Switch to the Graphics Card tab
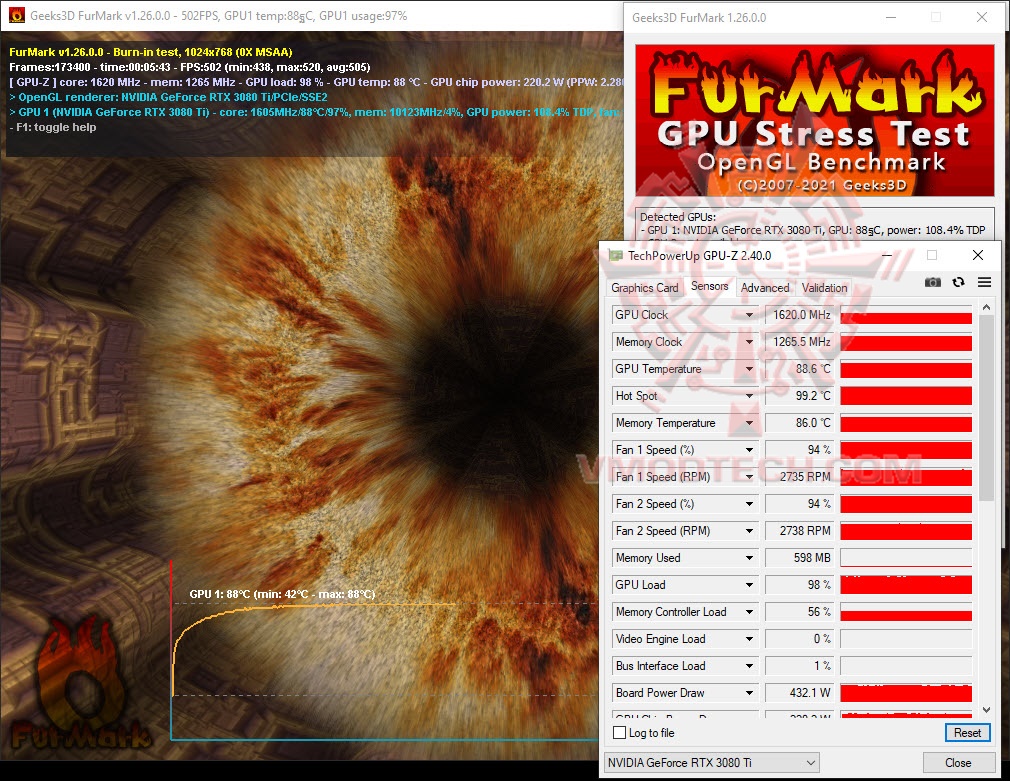1010x781 pixels. coord(644,288)
